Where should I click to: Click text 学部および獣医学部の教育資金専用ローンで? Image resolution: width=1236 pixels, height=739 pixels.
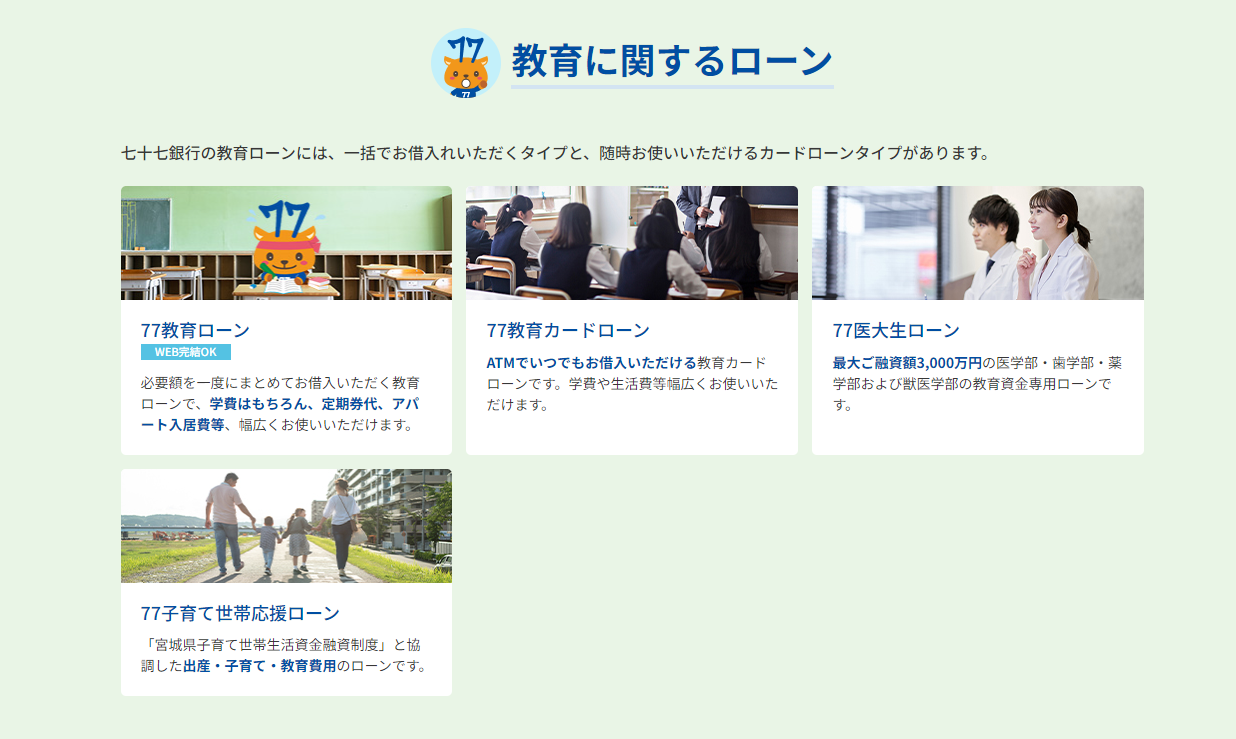[x=972, y=383]
